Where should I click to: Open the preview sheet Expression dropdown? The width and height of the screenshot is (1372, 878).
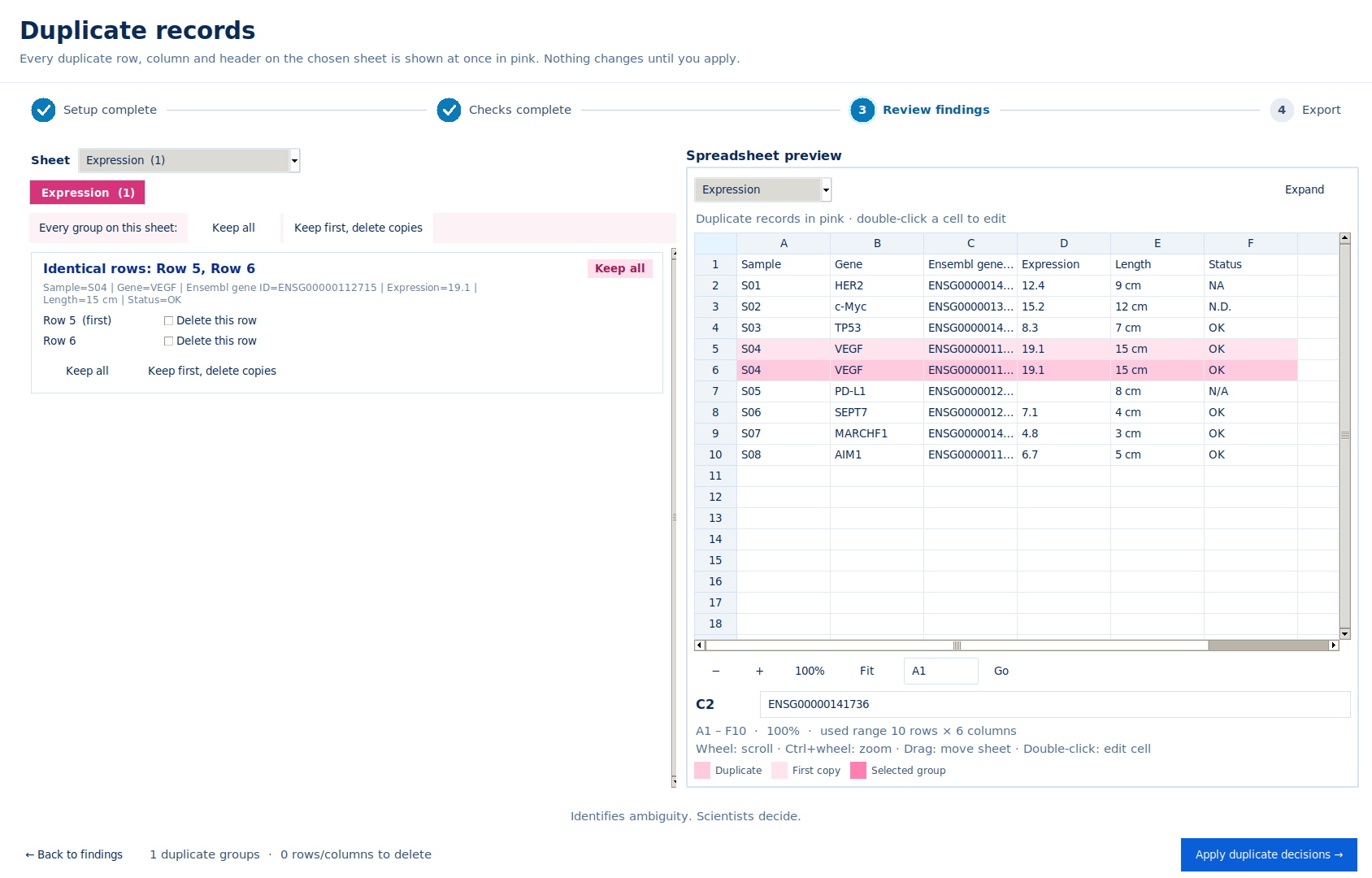point(763,189)
